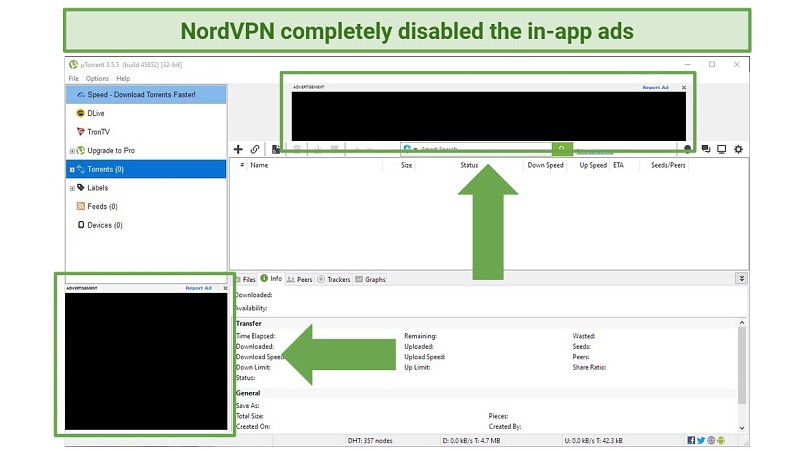
Task: Close the sidebar advertisement box
Action: (x=225, y=288)
